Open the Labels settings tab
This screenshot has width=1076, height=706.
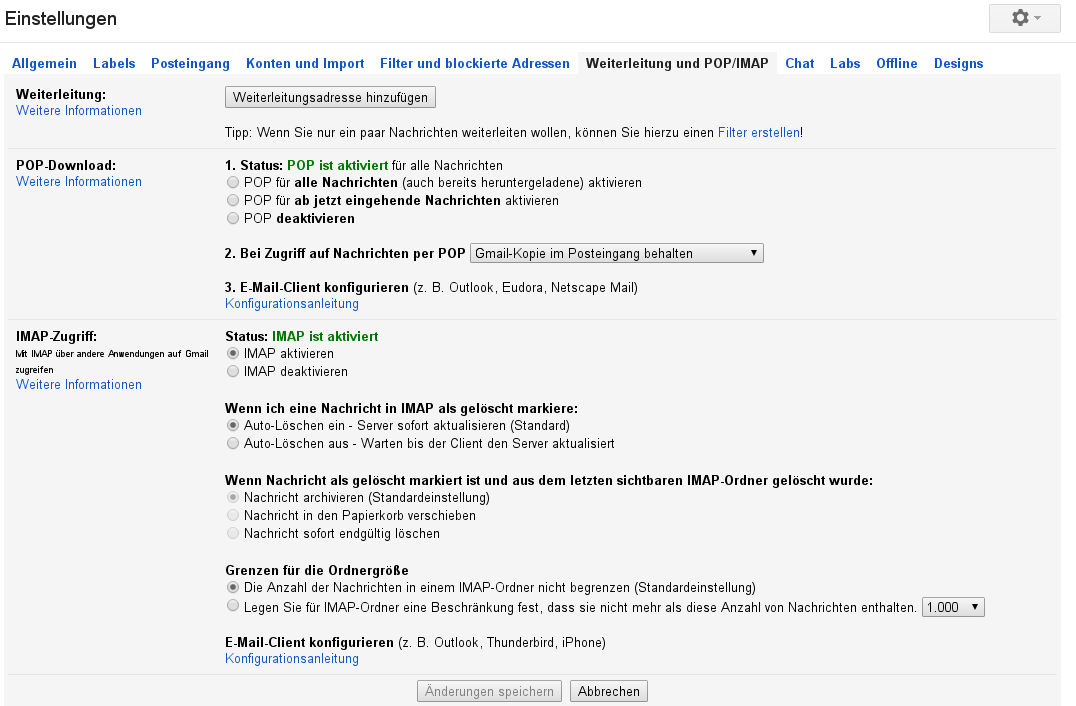point(114,63)
